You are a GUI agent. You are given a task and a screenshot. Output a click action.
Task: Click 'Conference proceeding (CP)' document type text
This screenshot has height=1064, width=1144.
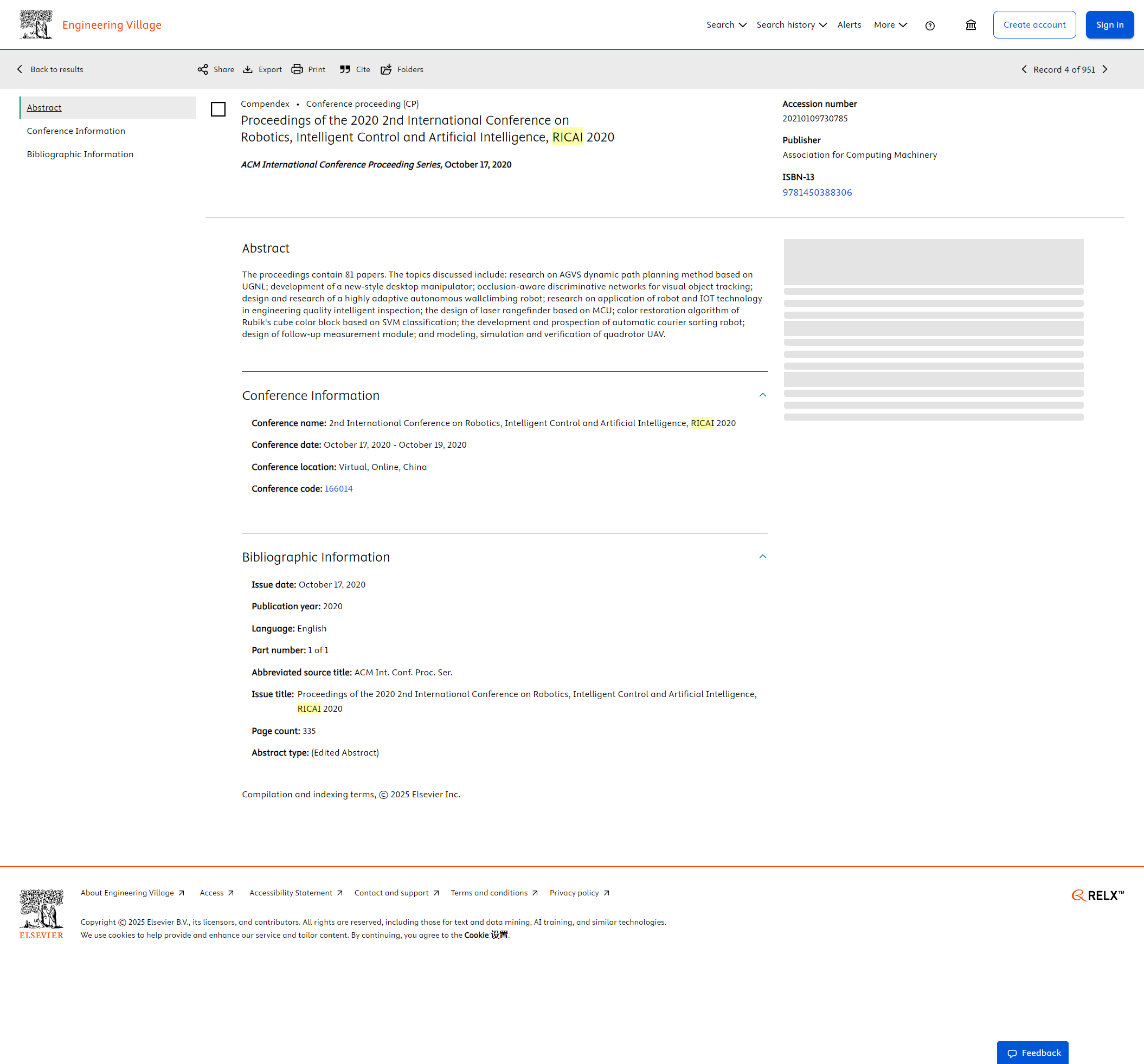[363, 104]
